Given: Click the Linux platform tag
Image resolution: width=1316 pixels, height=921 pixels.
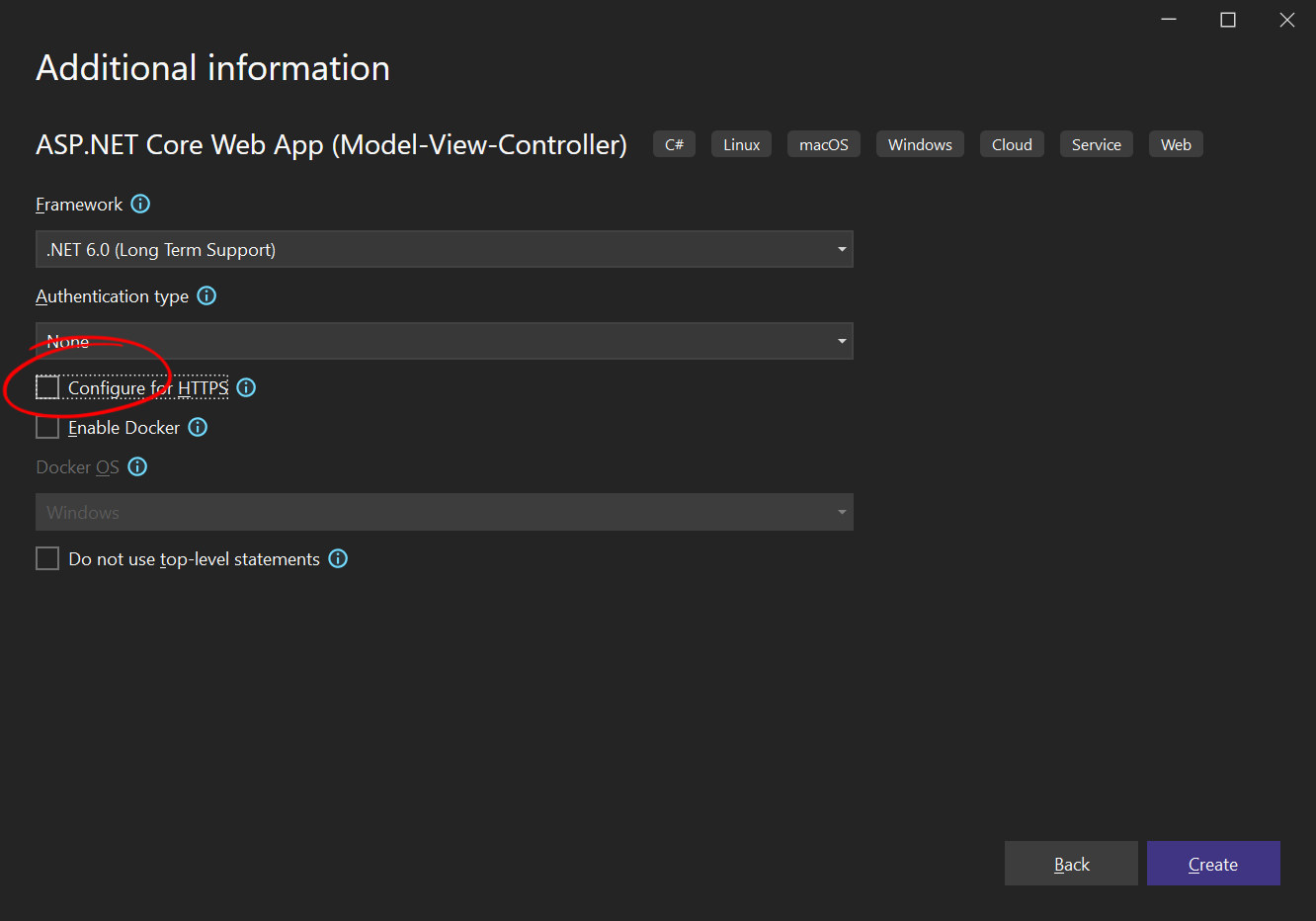Looking at the screenshot, I should tap(741, 143).
